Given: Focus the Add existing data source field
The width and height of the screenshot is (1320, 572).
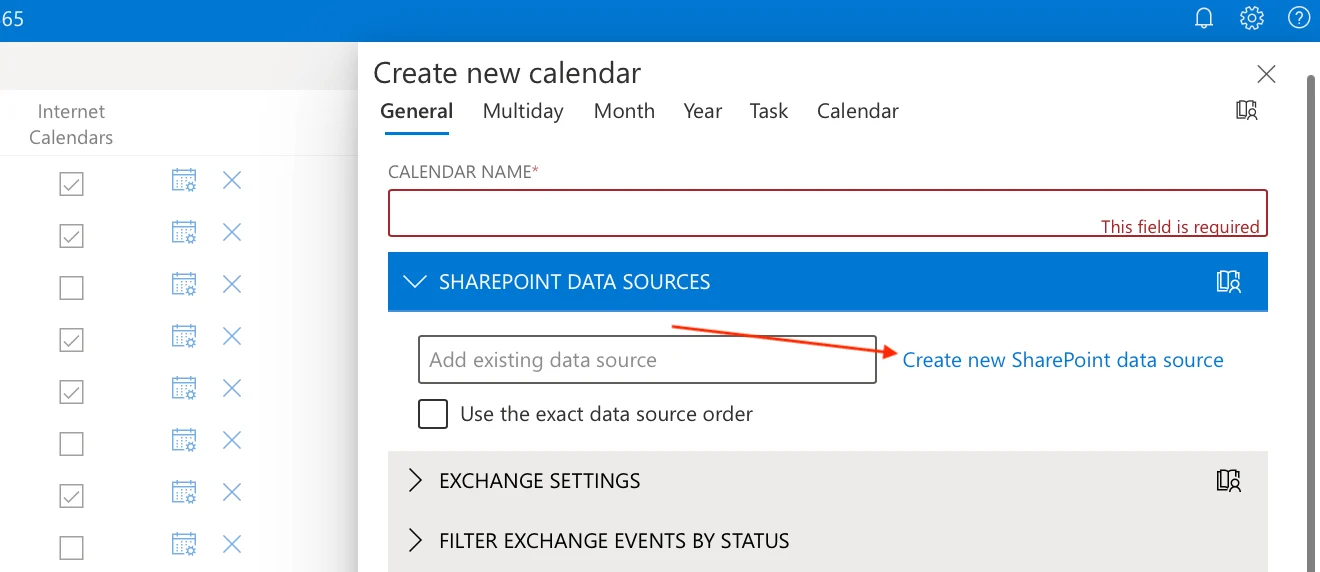Looking at the screenshot, I should click(x=647, y=360).
